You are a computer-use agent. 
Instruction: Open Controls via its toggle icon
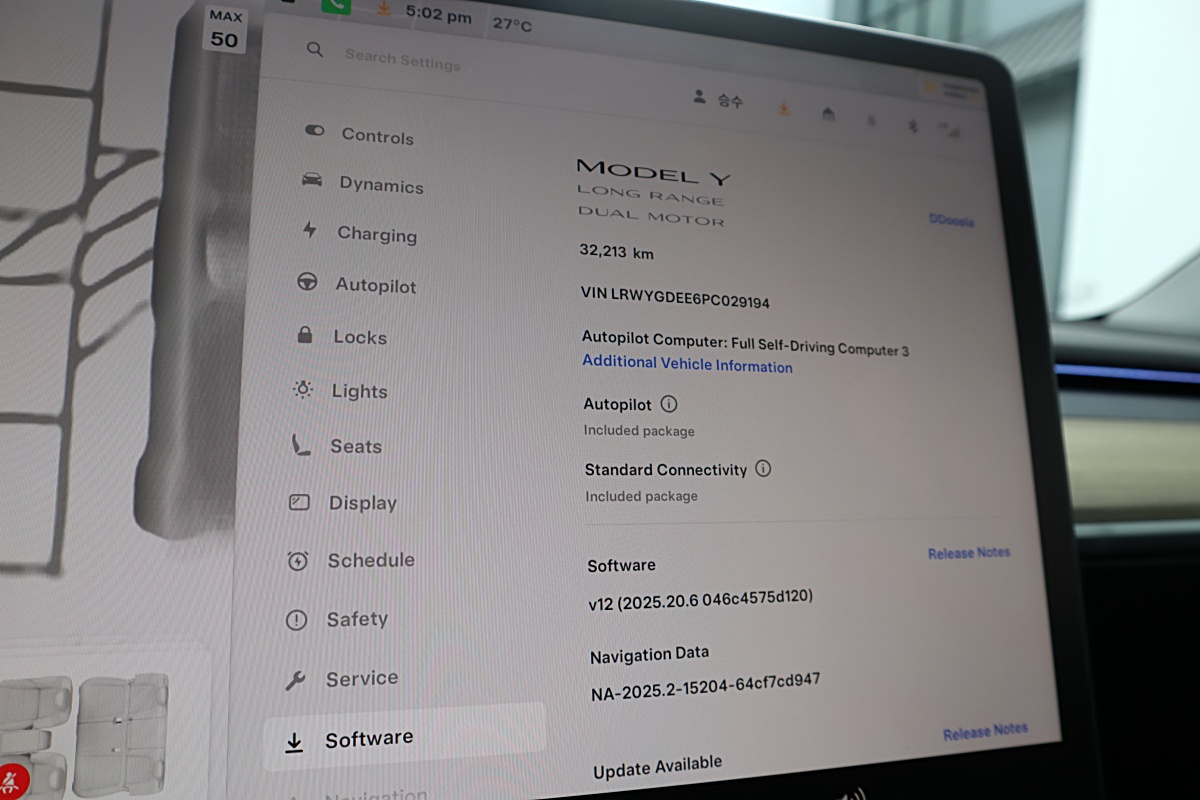(x=315, y=131)
